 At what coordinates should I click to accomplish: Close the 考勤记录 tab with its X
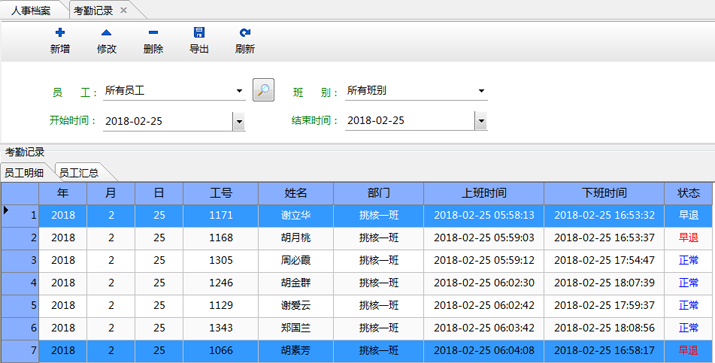(124, 10)
